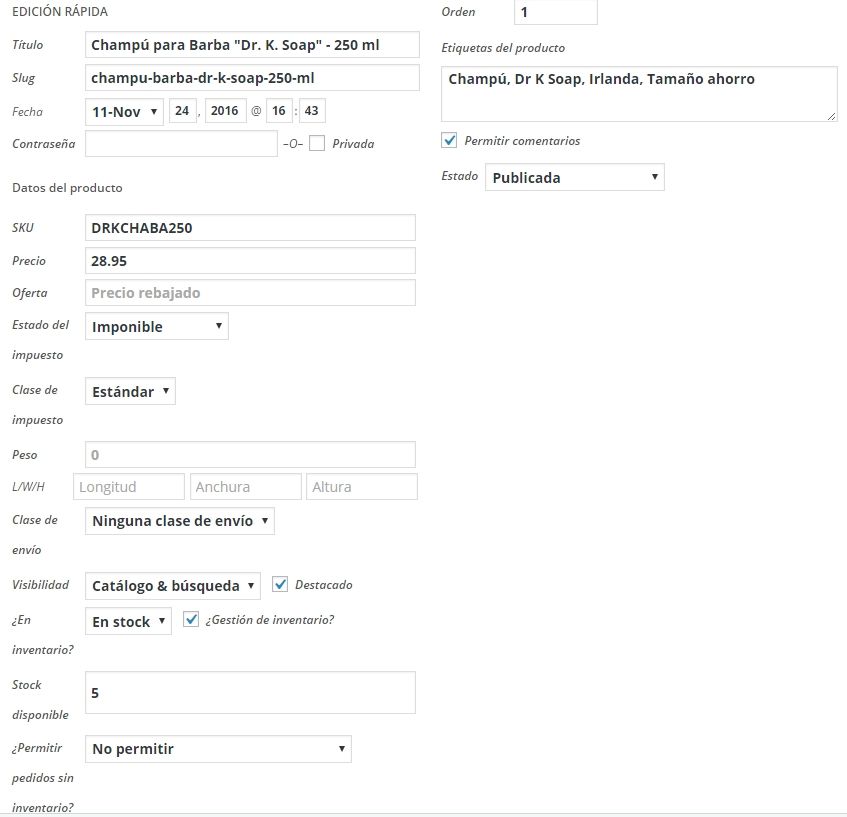Image resolution: width=847 pixels, height=817 pixels.
Task: Open the Estado del impuesto dropdown Imponible
Action: point(157,326)
